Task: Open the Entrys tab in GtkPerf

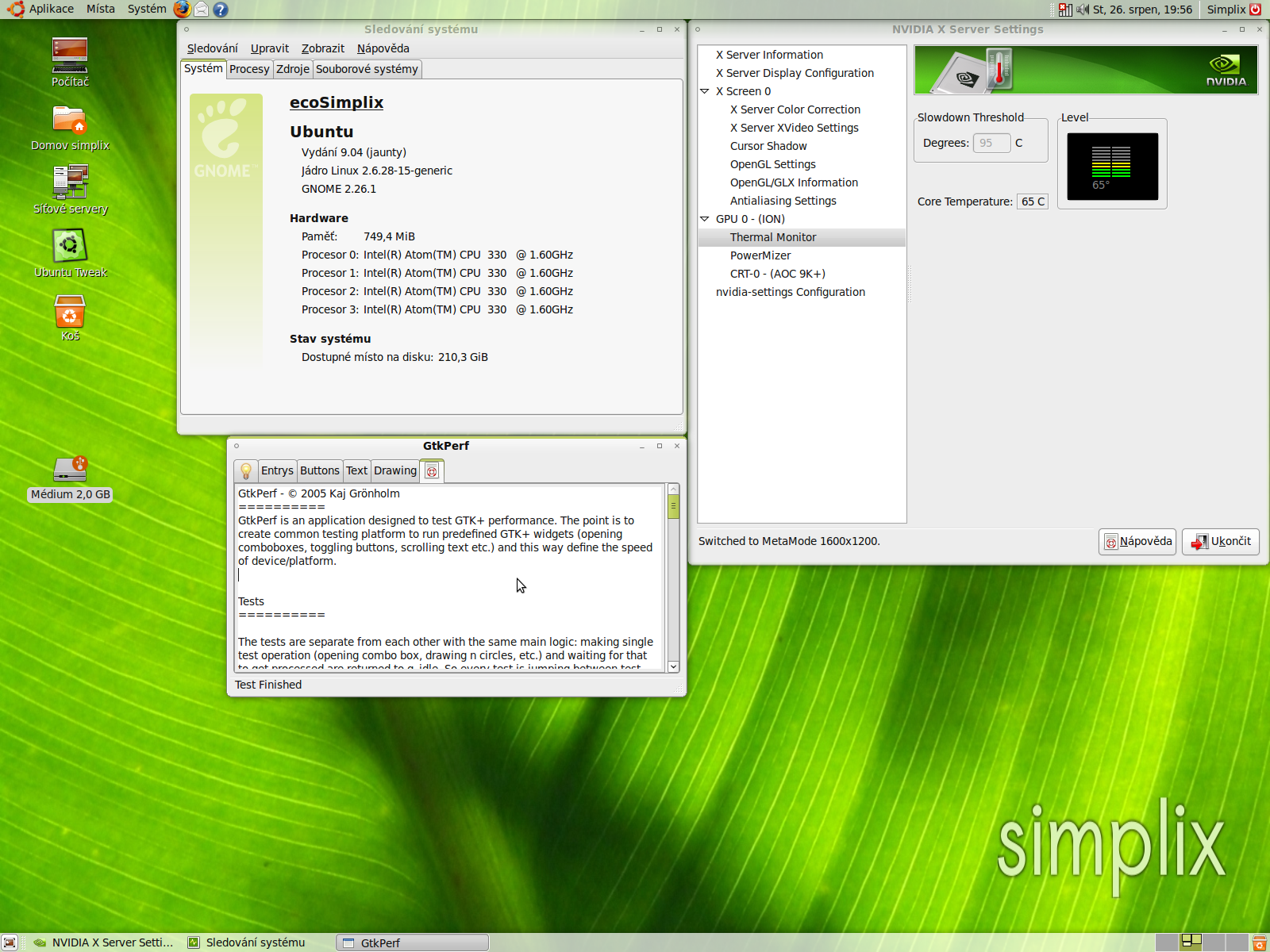Action: click(x=277, y=470)
